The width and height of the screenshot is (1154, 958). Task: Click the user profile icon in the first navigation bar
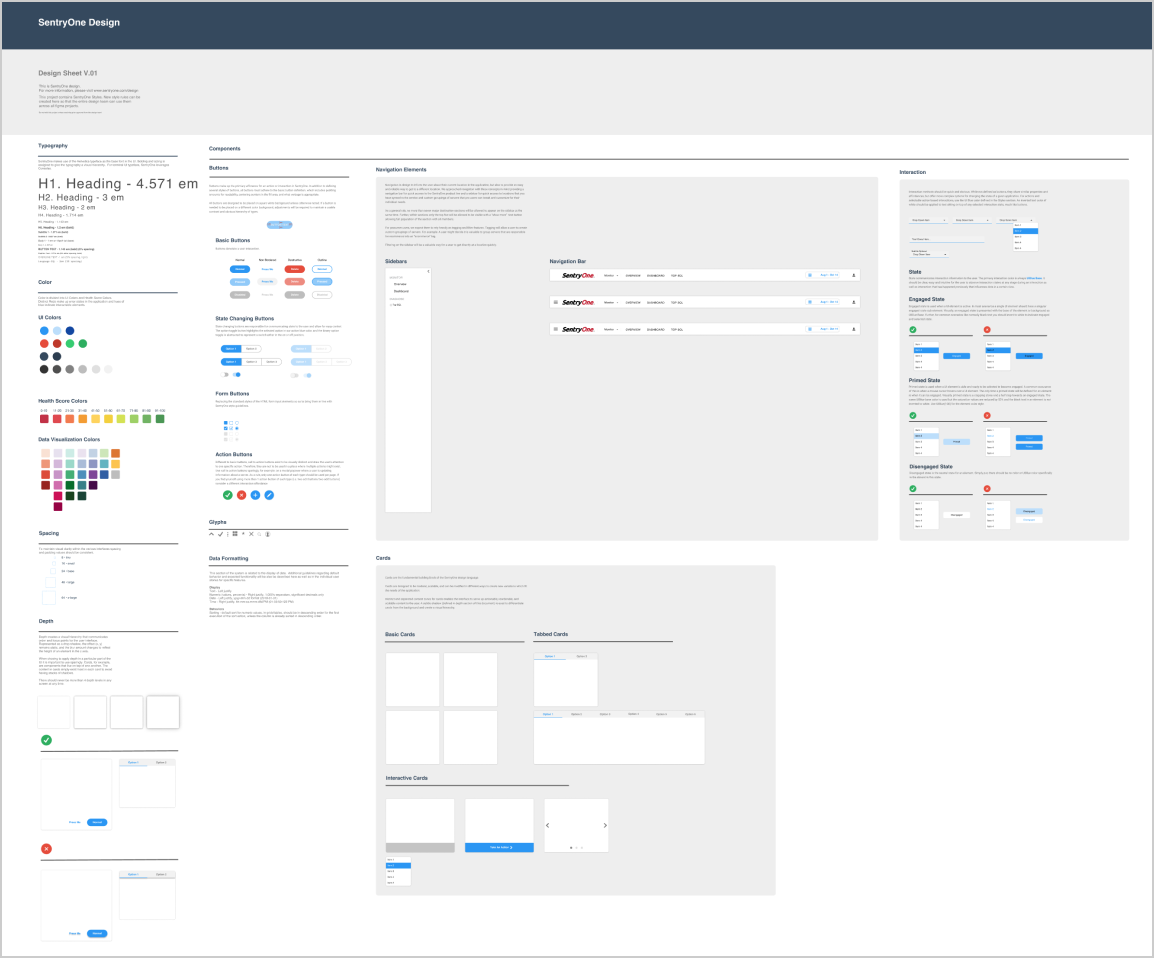(853, 274)
